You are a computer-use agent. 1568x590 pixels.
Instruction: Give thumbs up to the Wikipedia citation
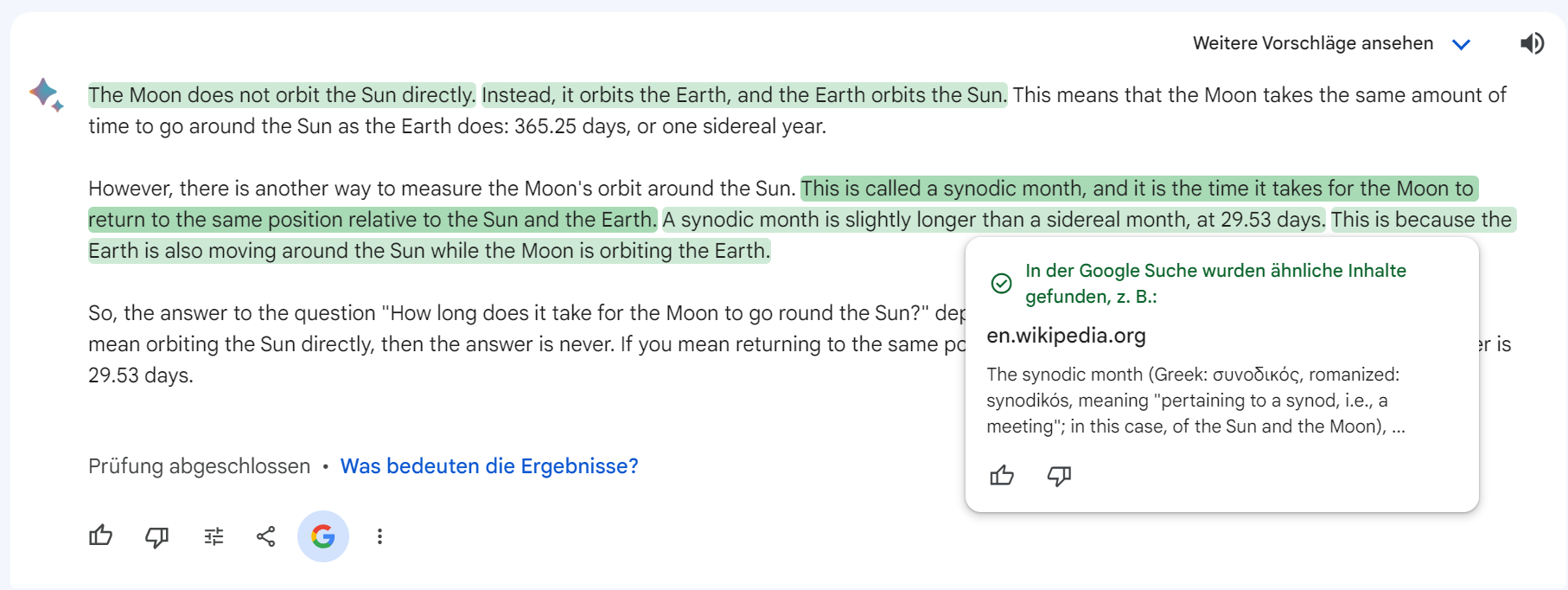point(1002,475)
